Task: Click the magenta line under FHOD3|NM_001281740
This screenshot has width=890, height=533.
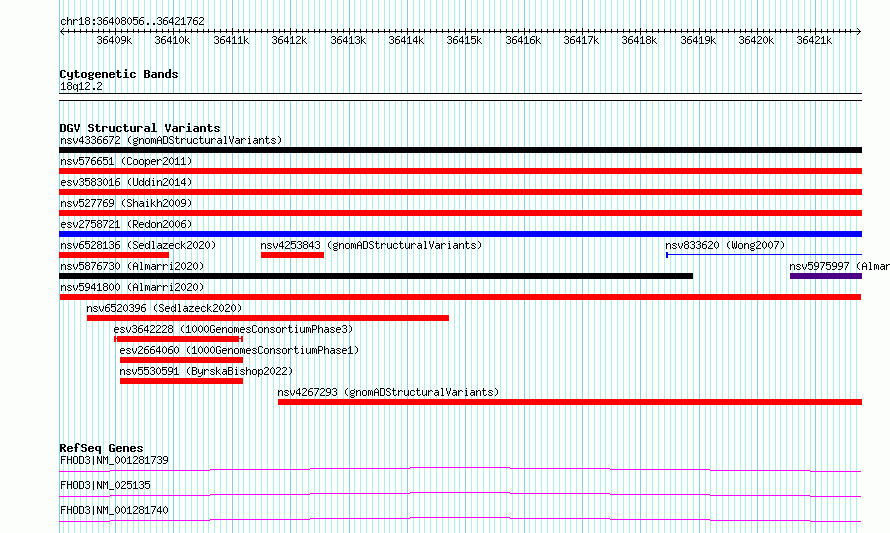Action: [x=460, y=519]
